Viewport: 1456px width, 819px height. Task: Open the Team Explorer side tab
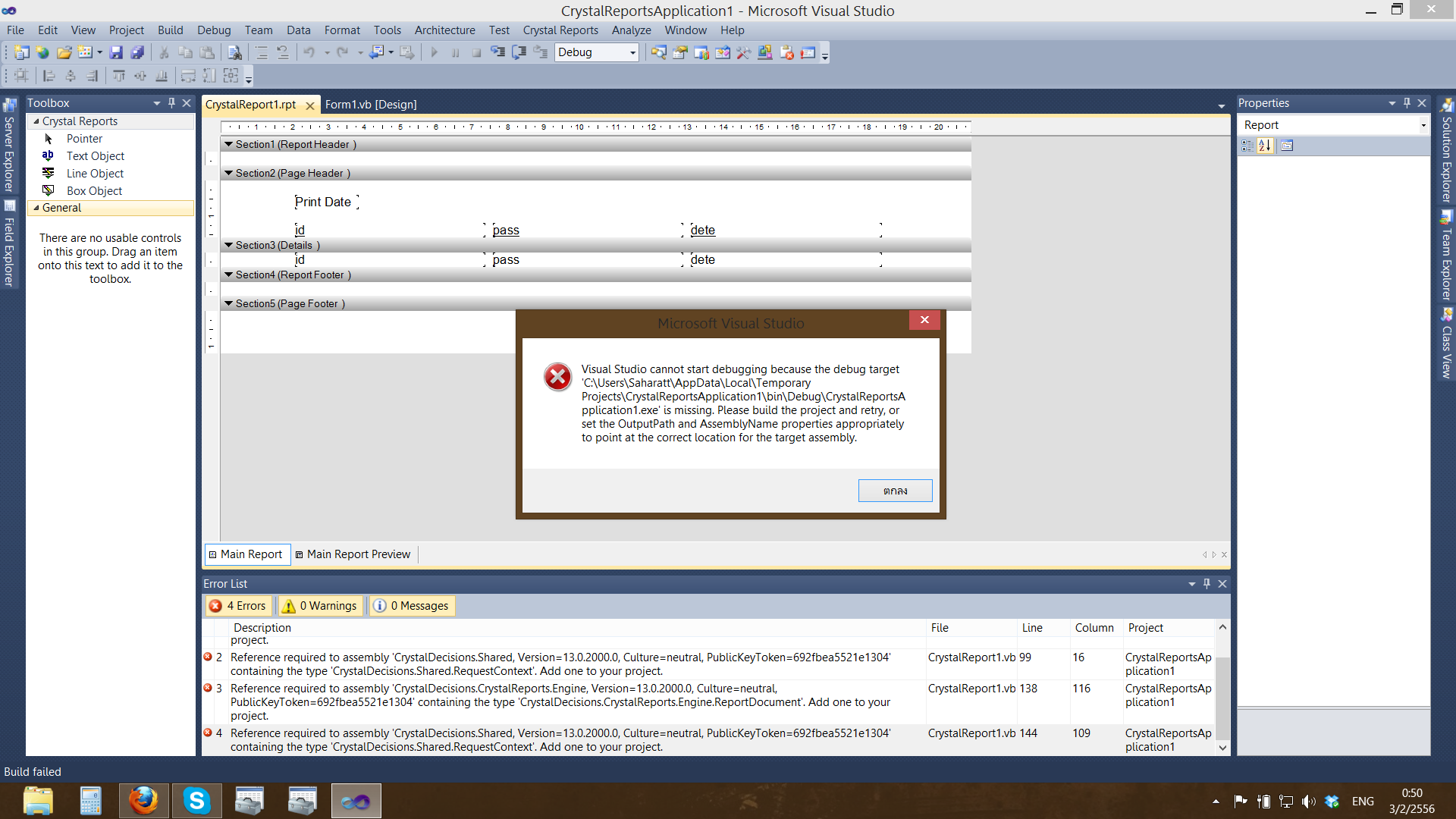(1447, 257)
